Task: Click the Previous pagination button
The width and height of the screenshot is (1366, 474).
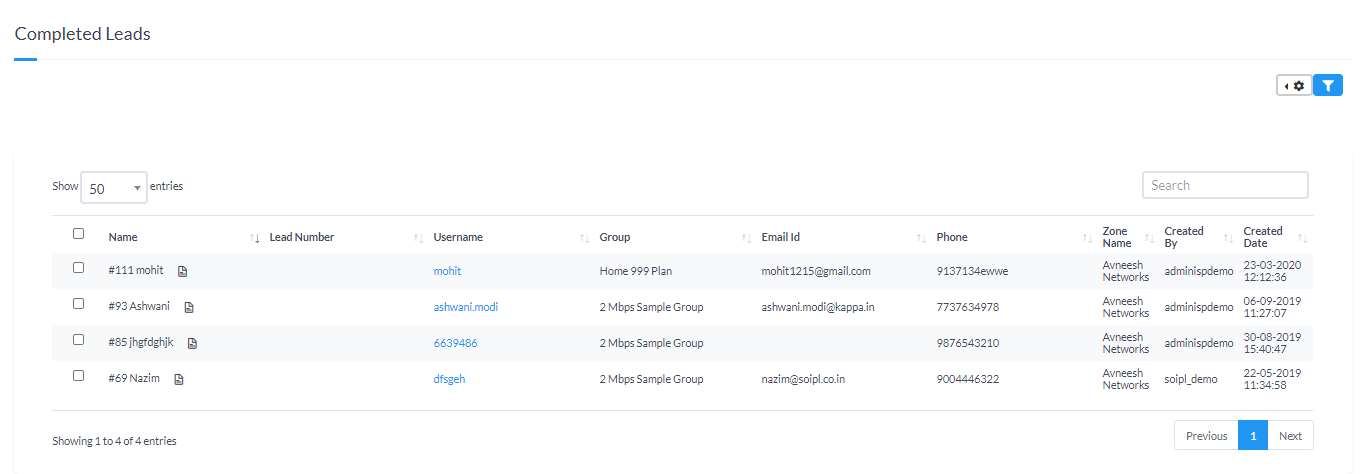Action: click(1206, 436)
